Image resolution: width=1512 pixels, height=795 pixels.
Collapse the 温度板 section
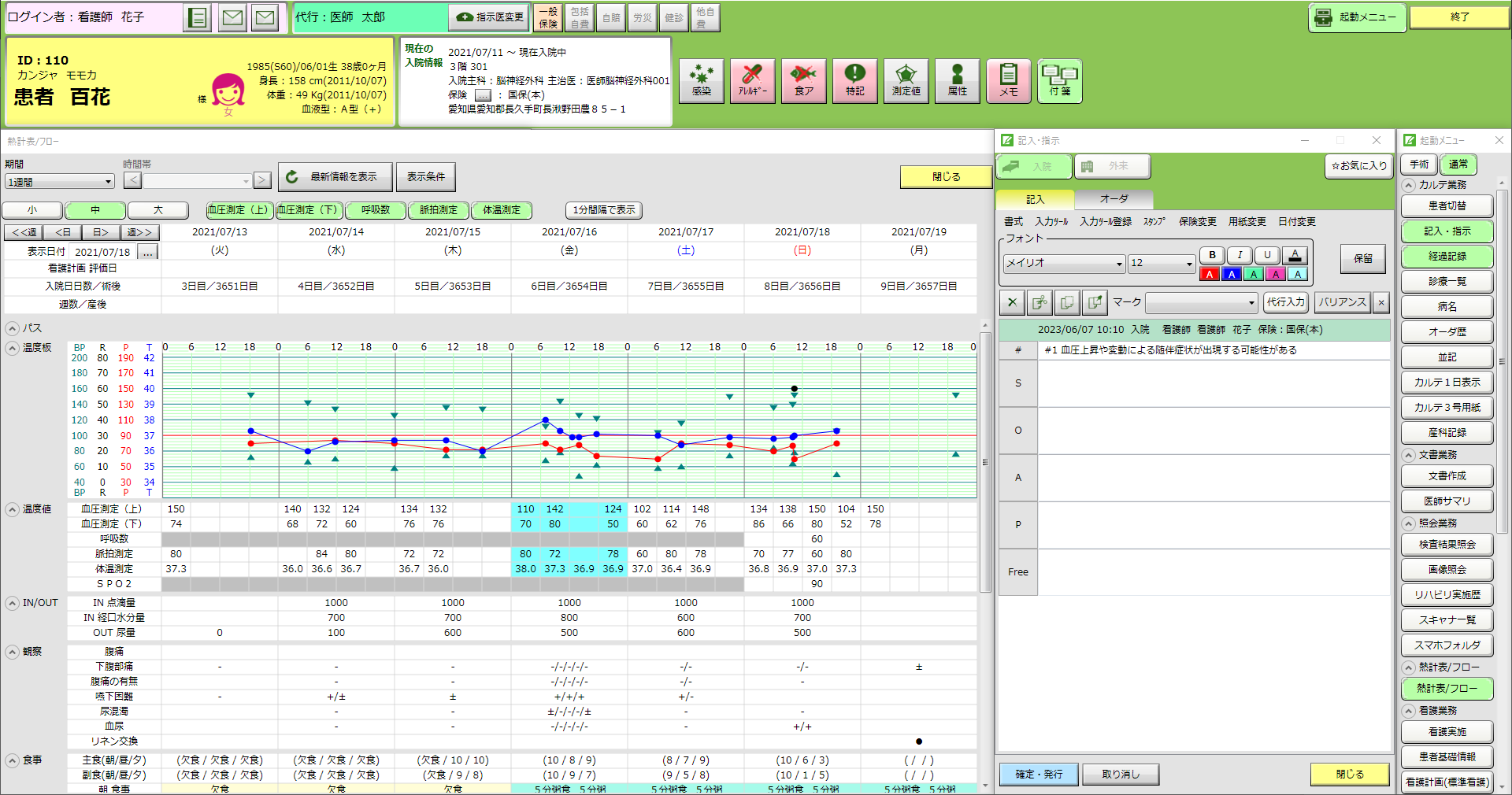(x=13, y=348)
